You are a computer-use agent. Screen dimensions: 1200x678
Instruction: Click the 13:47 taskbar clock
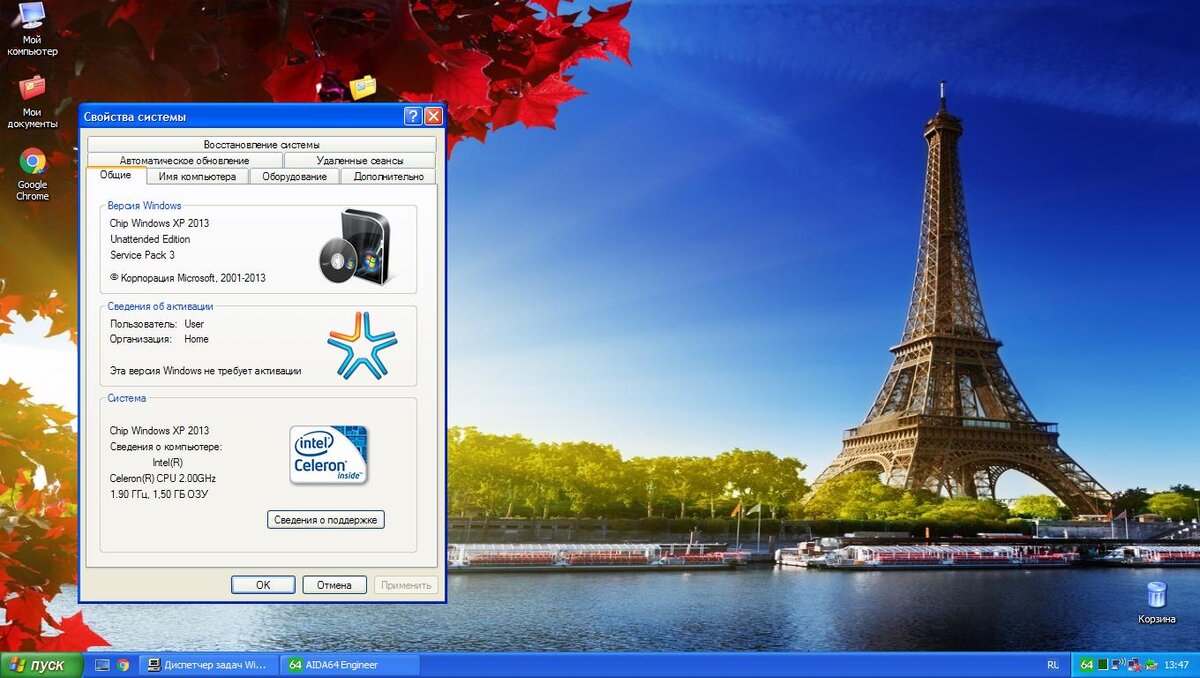click(1176, 665)
